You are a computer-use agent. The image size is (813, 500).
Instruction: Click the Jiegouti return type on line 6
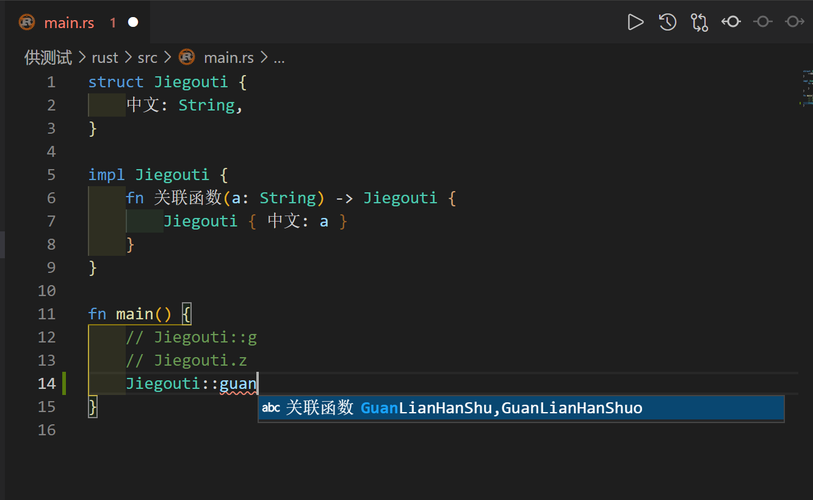click(400, 198)
